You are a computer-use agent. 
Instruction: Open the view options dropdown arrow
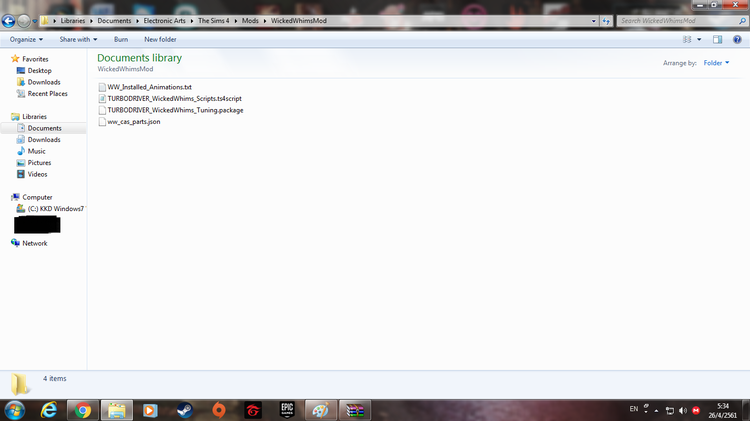coord(699,40)
